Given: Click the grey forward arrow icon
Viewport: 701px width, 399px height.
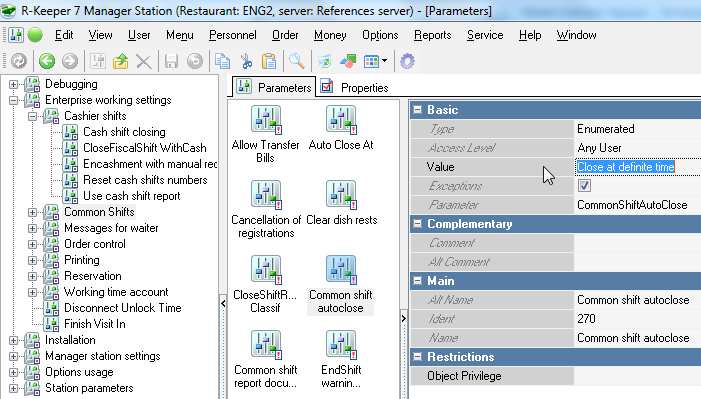Looking at the screenshot, I should tap(70, 61).
